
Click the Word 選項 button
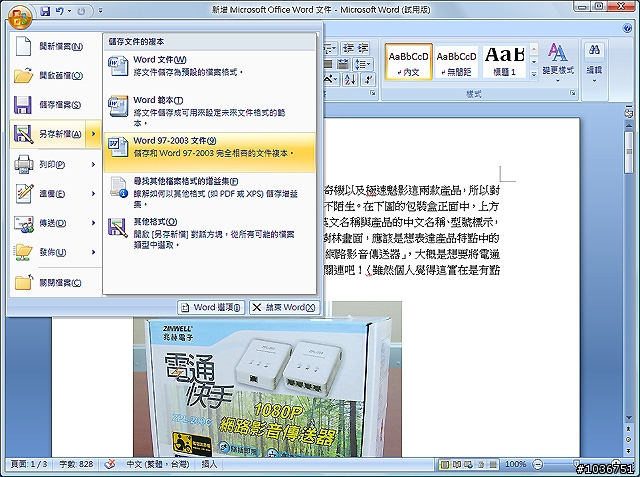pyautogui.click(x=211, y=307)
